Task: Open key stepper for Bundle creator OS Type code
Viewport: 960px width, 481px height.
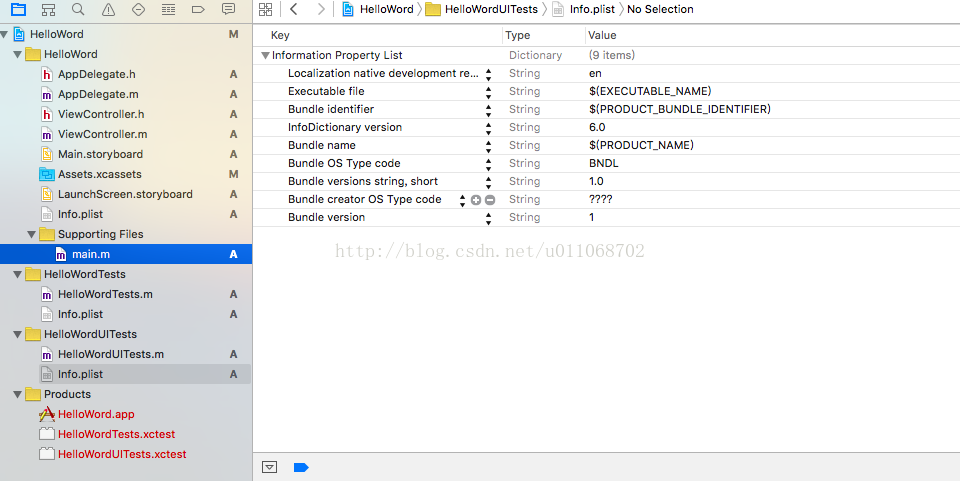Action: coord(462,200)
